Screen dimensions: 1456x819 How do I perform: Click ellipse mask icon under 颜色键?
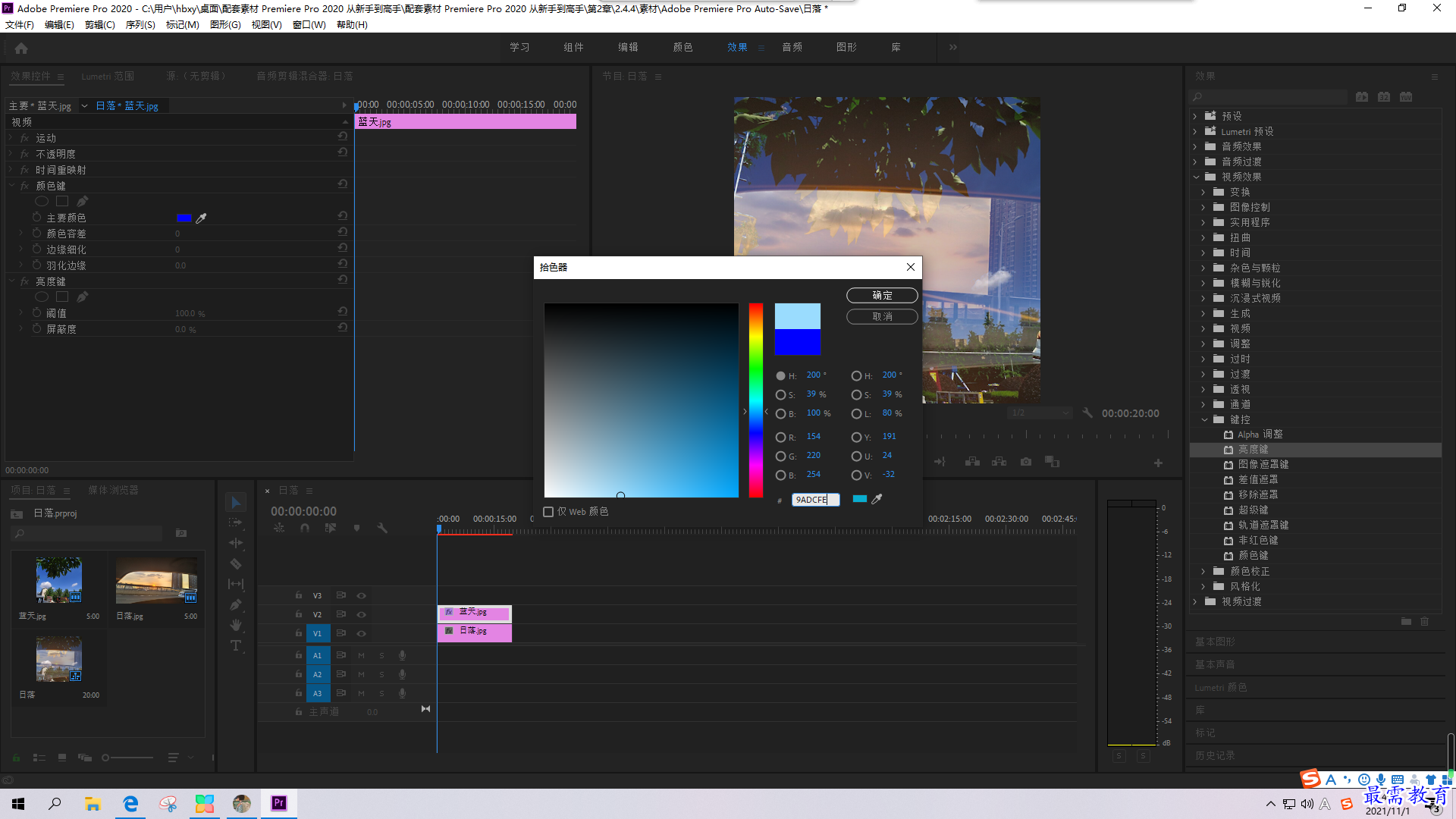click(x=42, y=201)
